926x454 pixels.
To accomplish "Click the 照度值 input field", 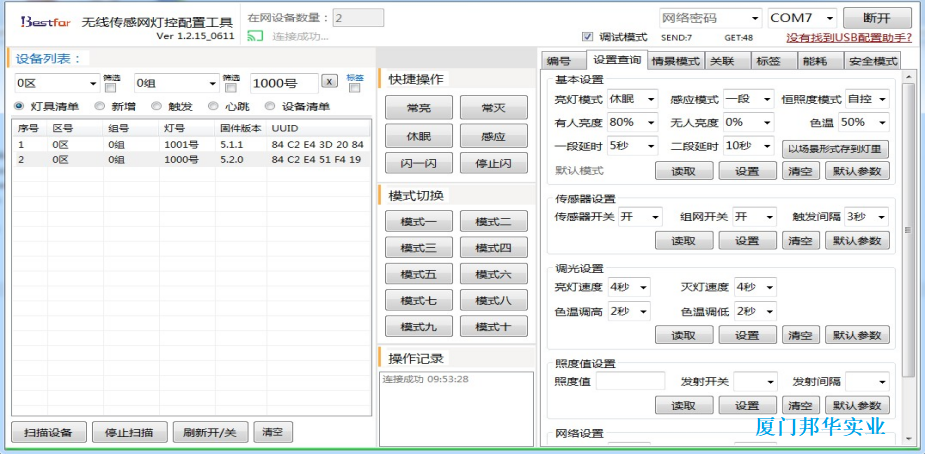I will [x=630, y=381].
